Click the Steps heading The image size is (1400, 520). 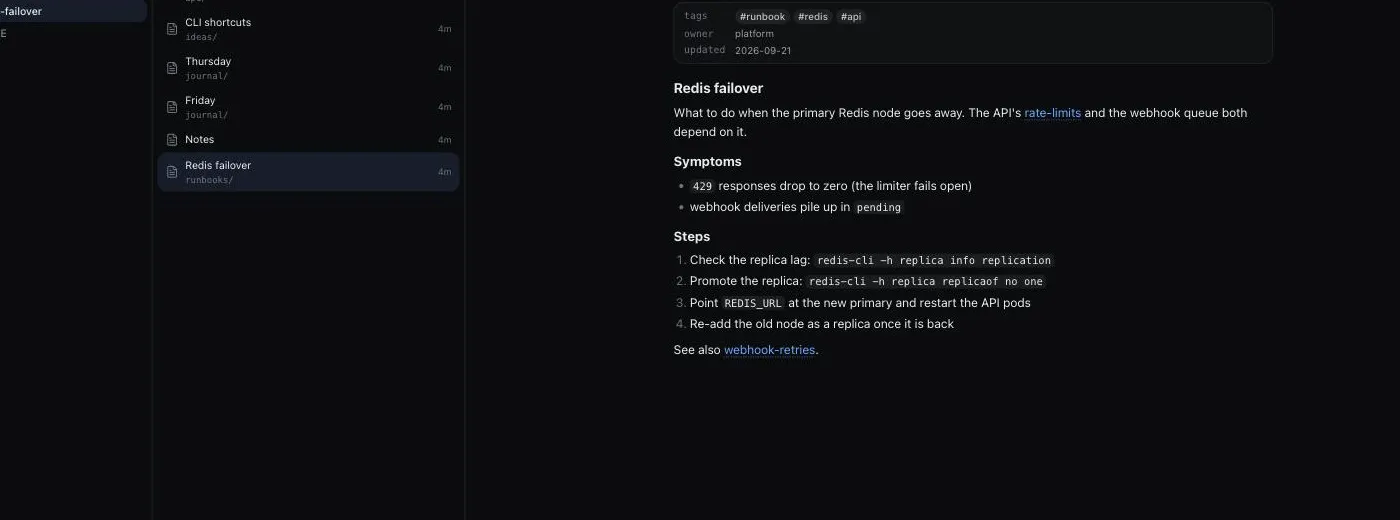(692, 237)
